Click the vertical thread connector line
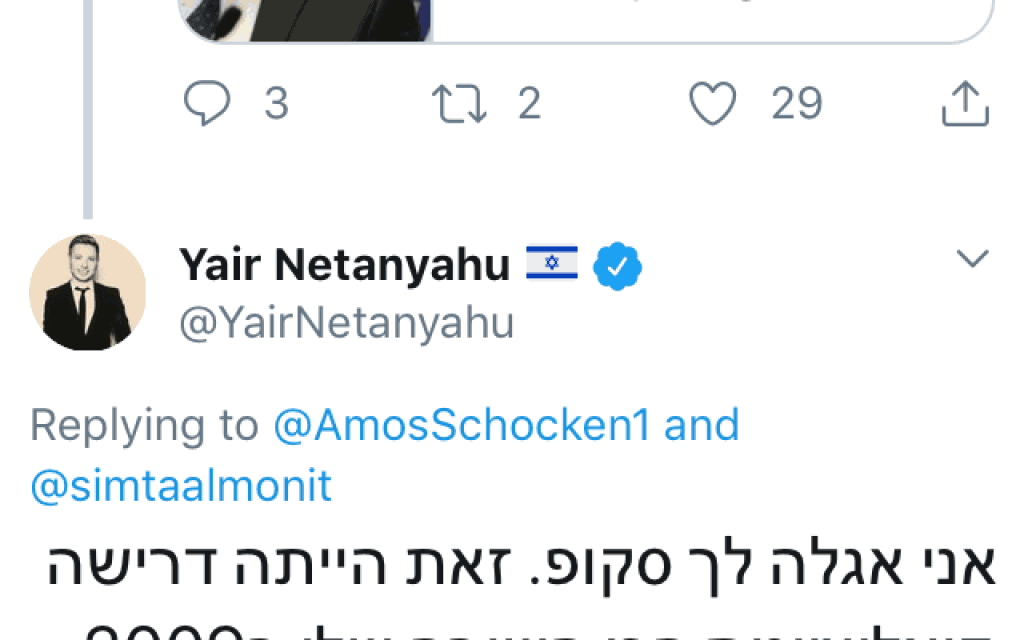This screenshot has width=1024, height=640. pyautogui.click(x=88, y=150)
